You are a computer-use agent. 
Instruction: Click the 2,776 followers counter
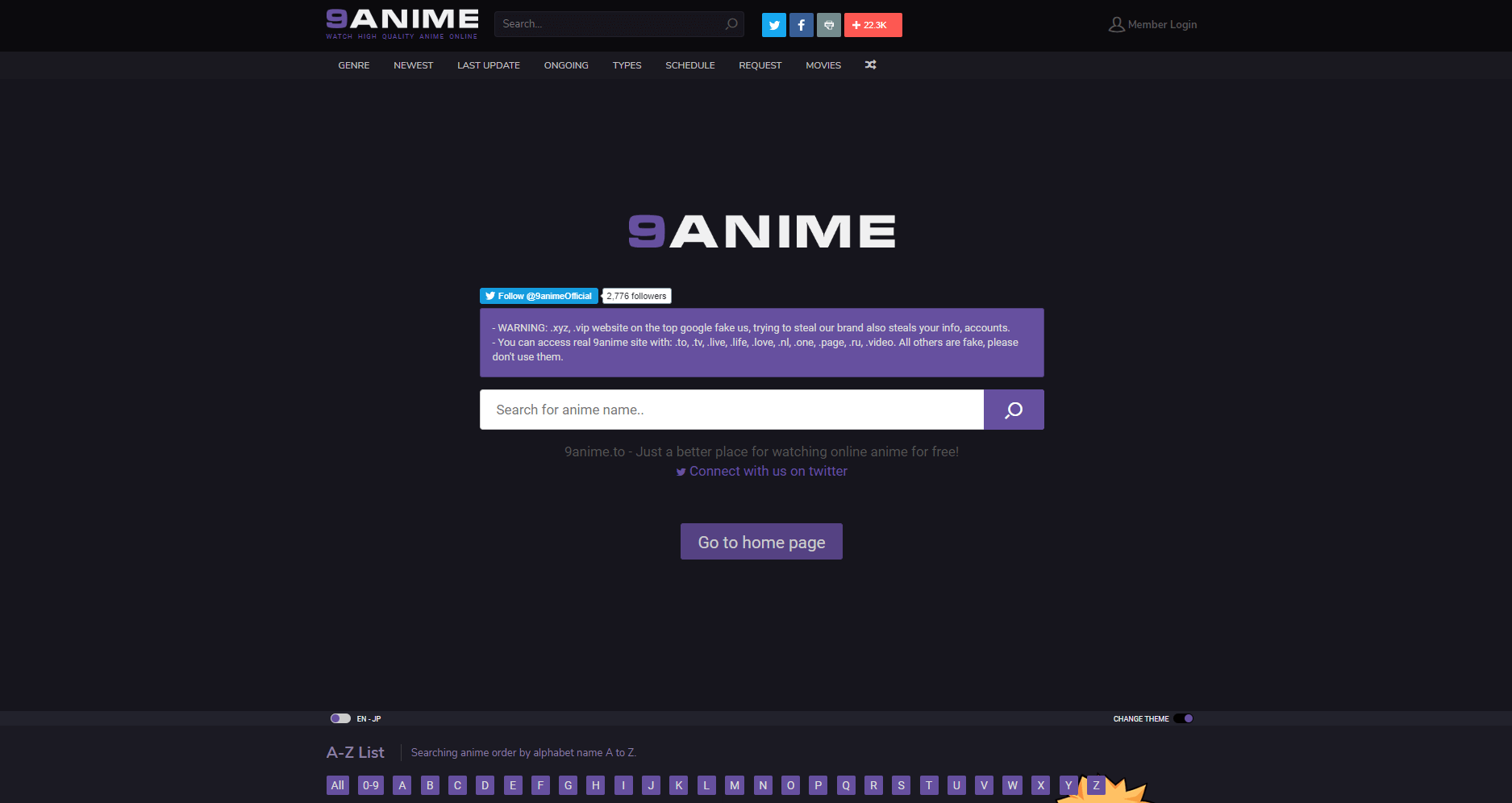(636, 296)
